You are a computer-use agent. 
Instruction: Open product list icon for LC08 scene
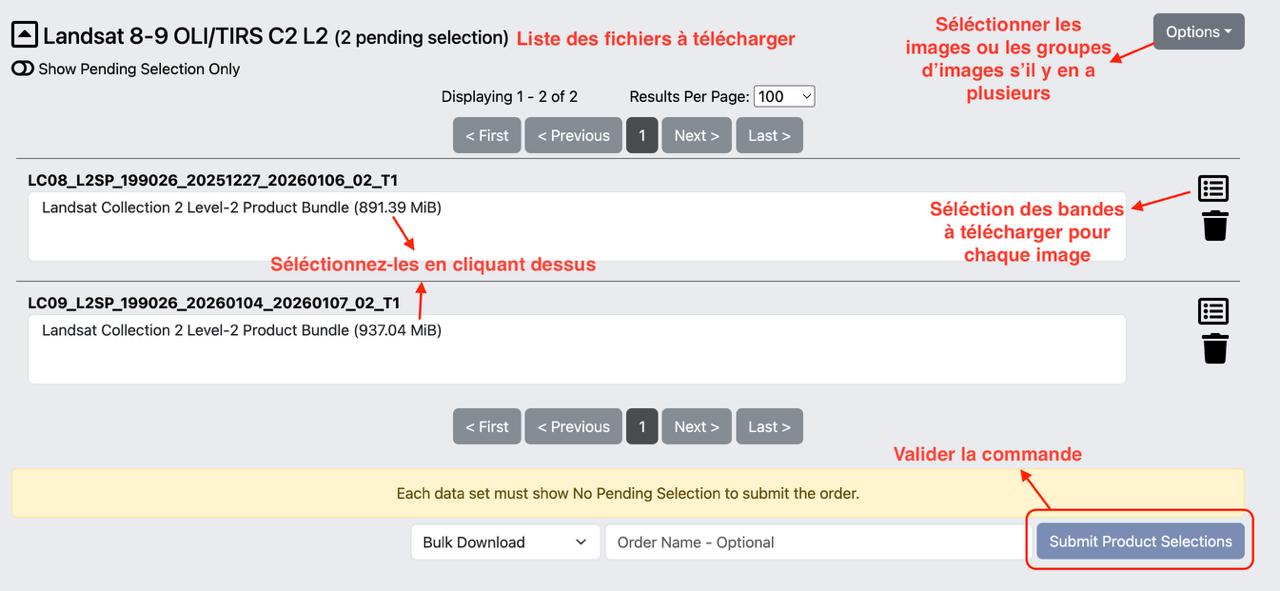(x=1213, y=188)
